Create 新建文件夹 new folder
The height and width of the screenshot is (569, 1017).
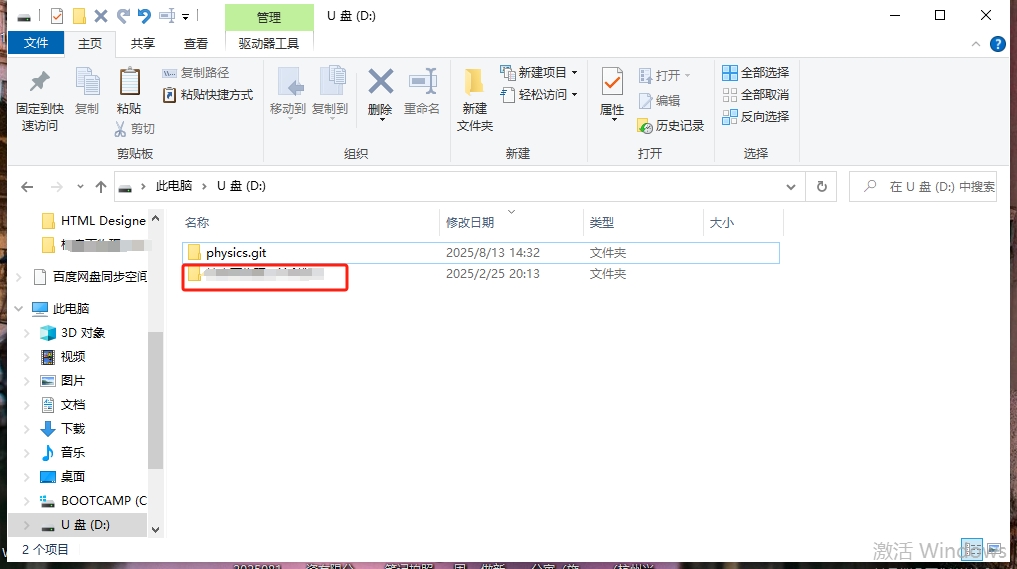[x=475, y=99]
